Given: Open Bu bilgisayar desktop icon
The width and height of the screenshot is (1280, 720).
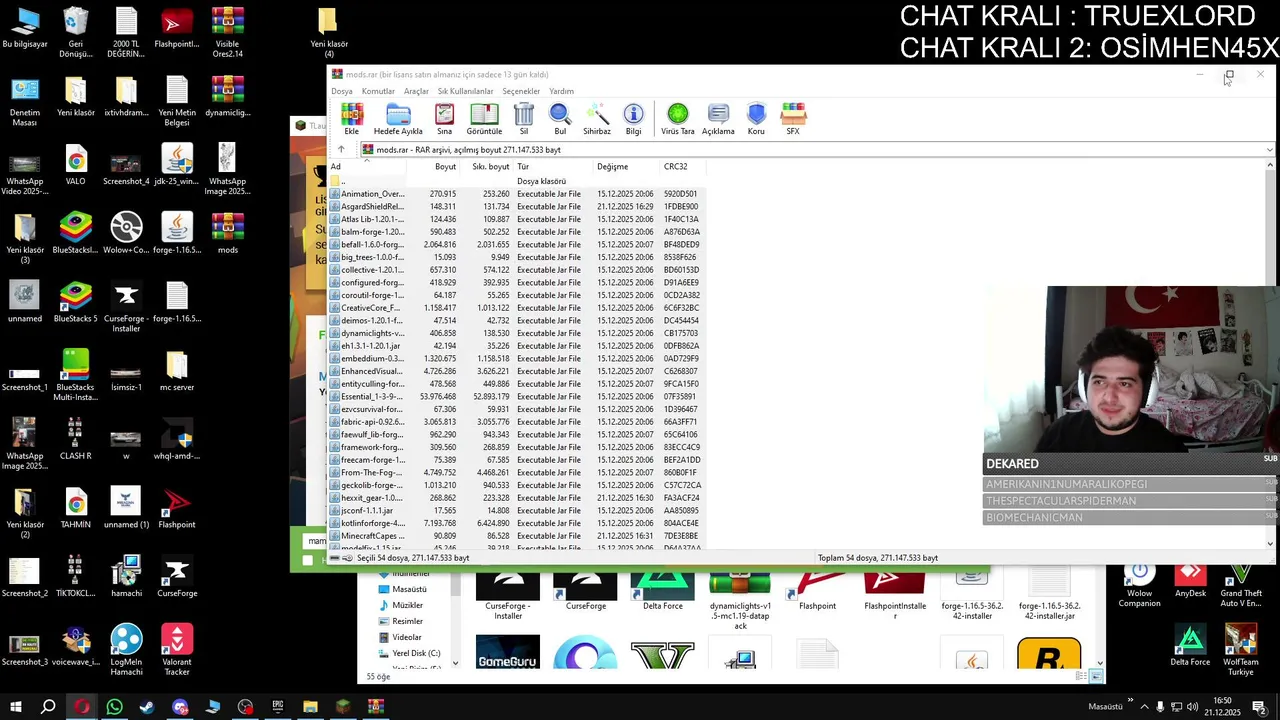Looking at the screenshot, I should pos(24,29).
